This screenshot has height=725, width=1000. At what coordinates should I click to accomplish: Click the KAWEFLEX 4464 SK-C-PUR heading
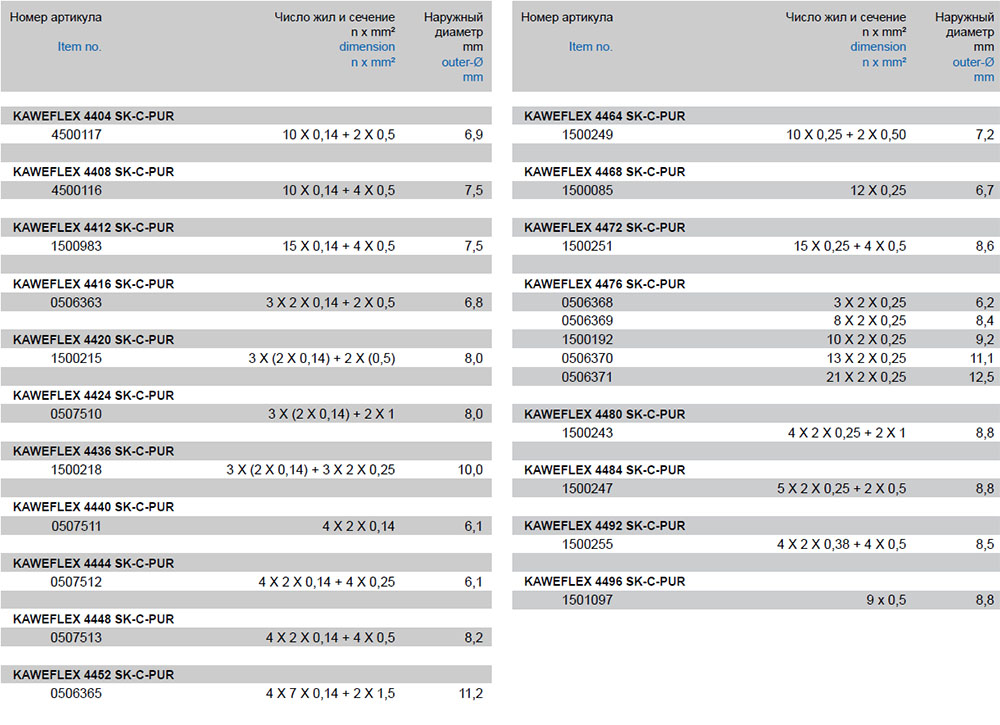coord(605,116)
